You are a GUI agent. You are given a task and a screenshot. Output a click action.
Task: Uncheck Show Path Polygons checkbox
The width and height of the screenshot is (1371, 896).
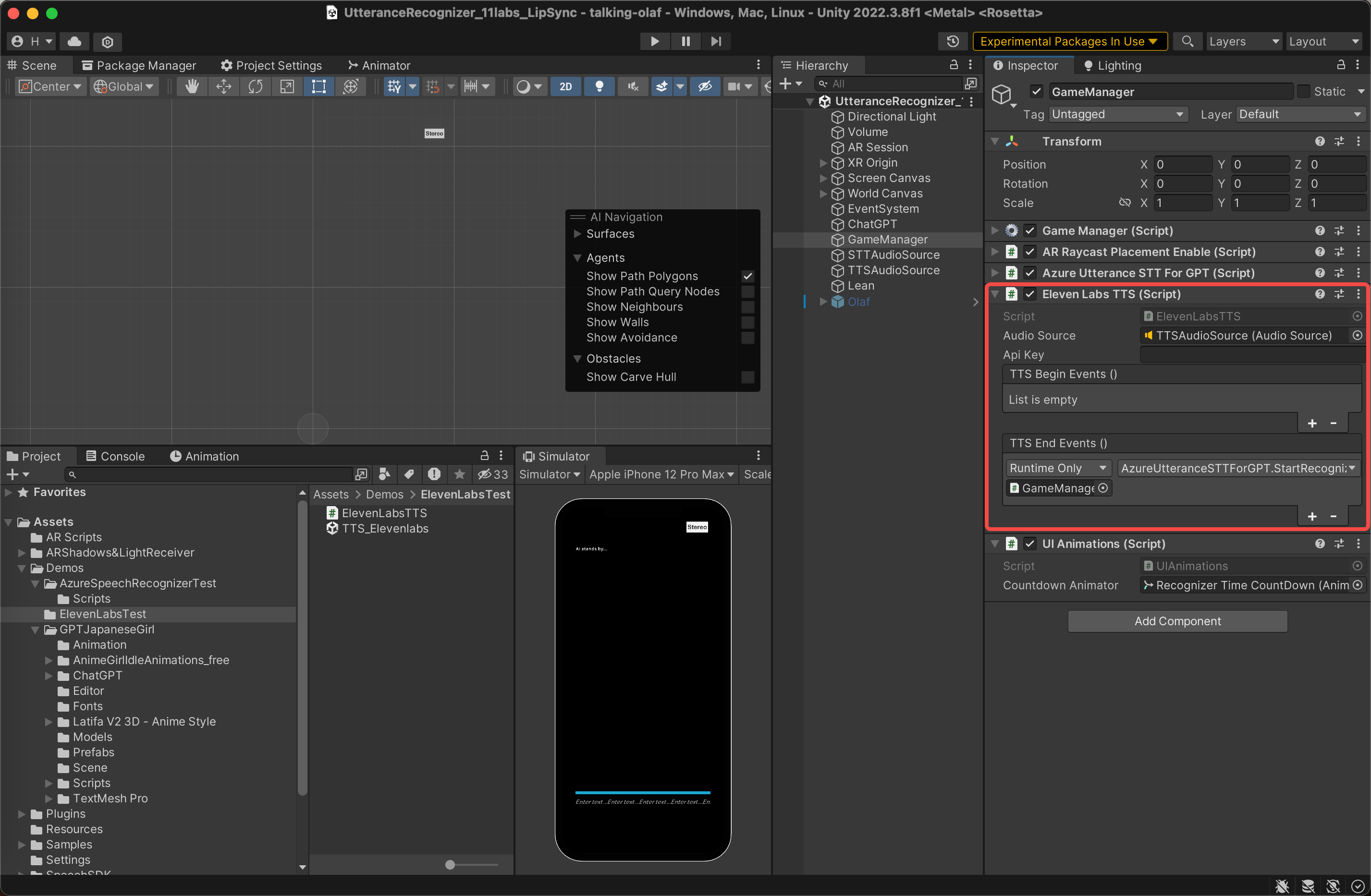(747, 277)
